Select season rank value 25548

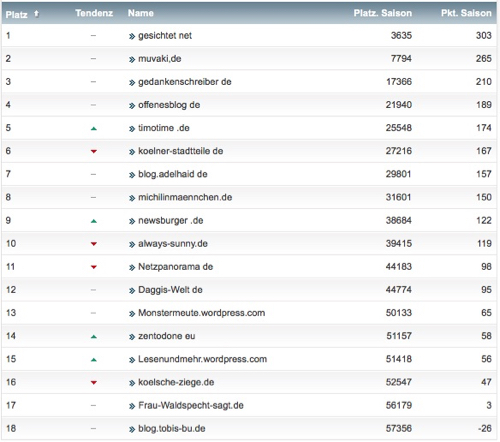point(399,128)
